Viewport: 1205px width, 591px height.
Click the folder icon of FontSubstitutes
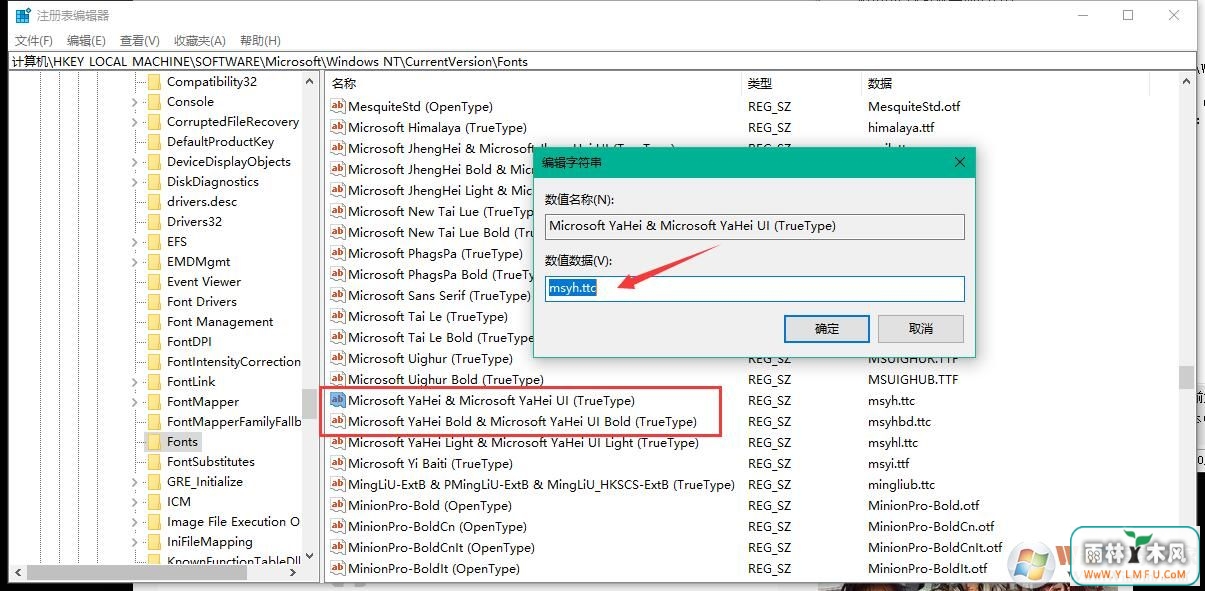coord(154,462)
